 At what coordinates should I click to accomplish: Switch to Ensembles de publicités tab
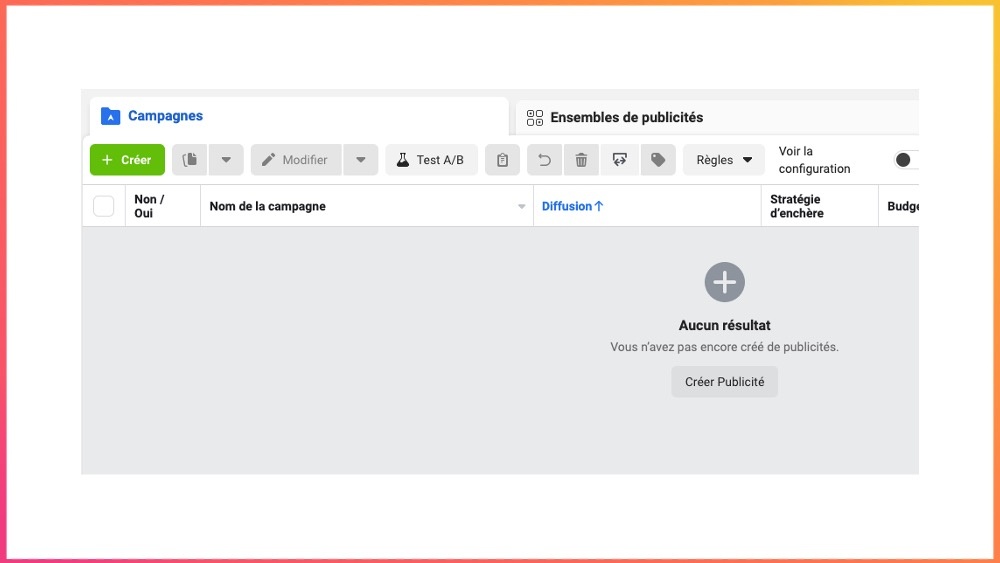tap(717, 117)
